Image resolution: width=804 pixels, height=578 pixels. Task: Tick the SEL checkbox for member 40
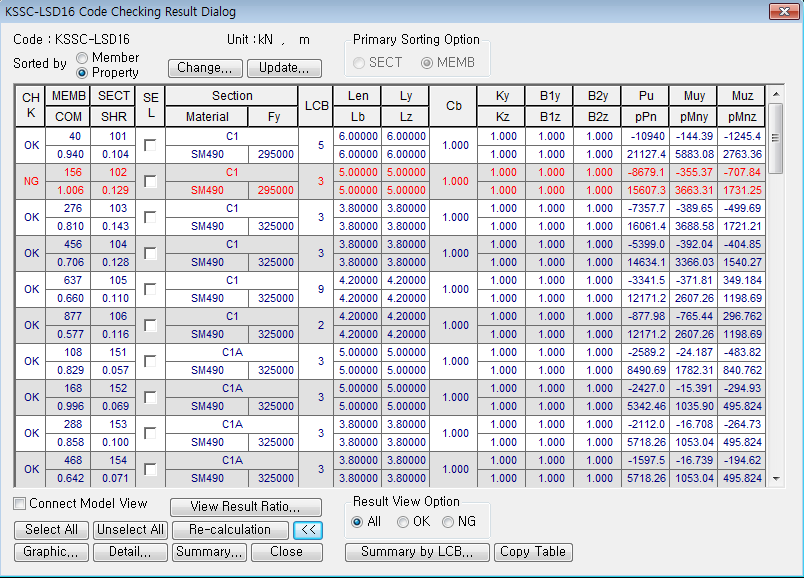coord(150,145)
